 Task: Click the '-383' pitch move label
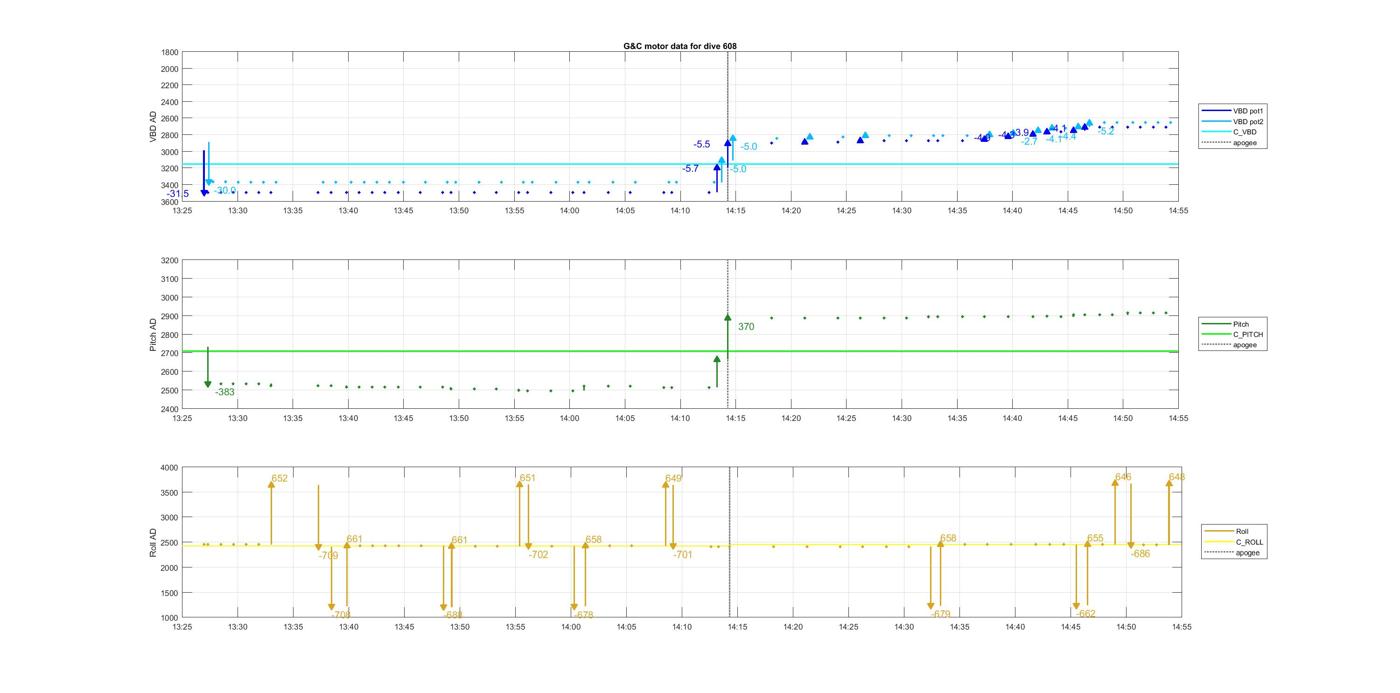pyautogui.click(x=225, y=392)
